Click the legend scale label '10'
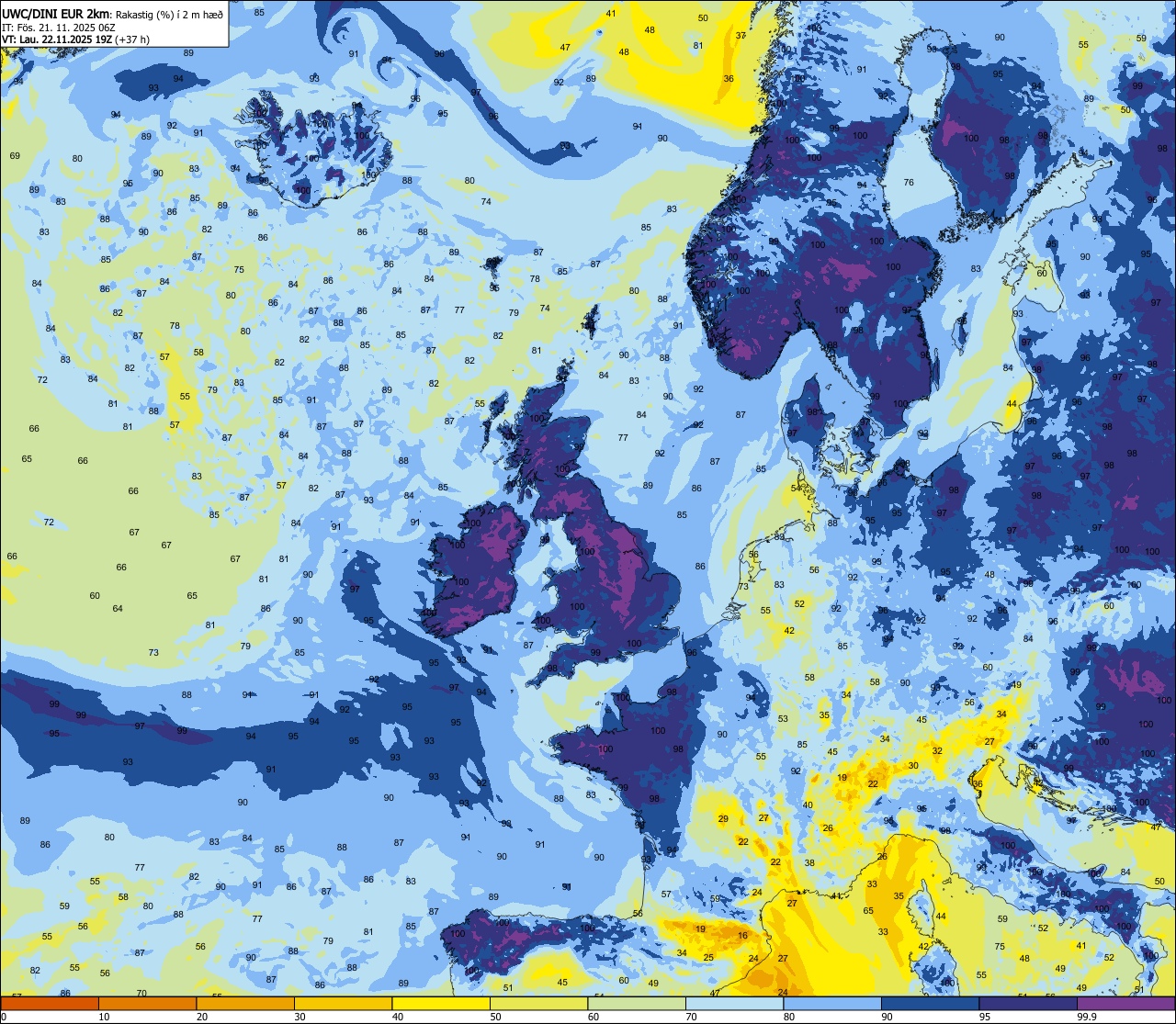This screenshot has height=1024, width=1176. 104,1017
